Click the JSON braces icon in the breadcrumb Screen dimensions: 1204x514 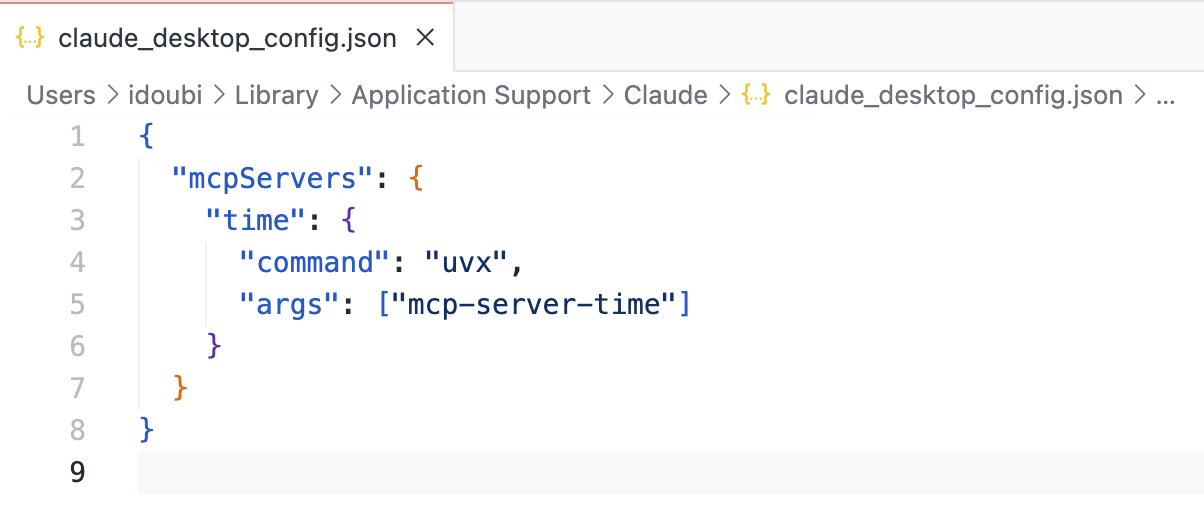coord(756,95)
